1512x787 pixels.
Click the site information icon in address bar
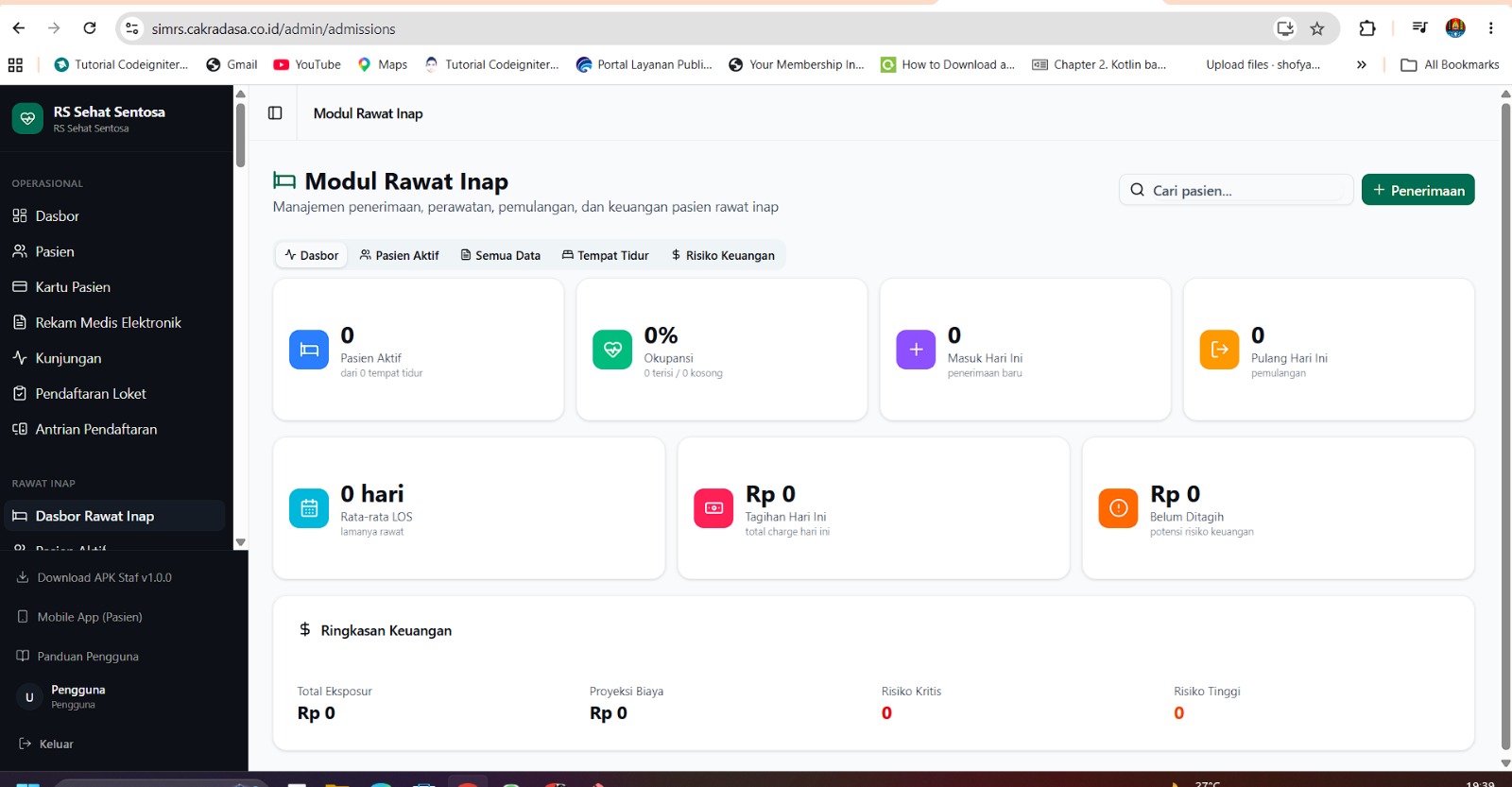[x=132, y=28]
